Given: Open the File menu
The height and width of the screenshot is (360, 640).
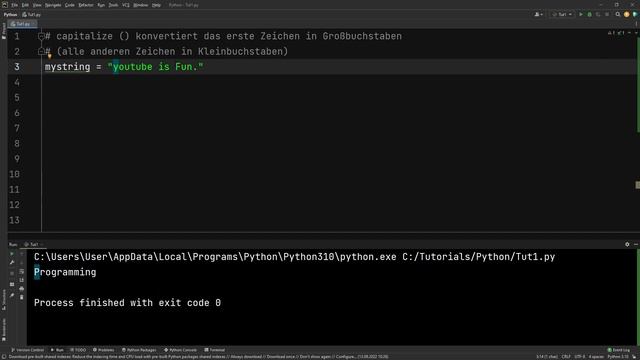Looking at the screenshot, I should click(14, 5).
